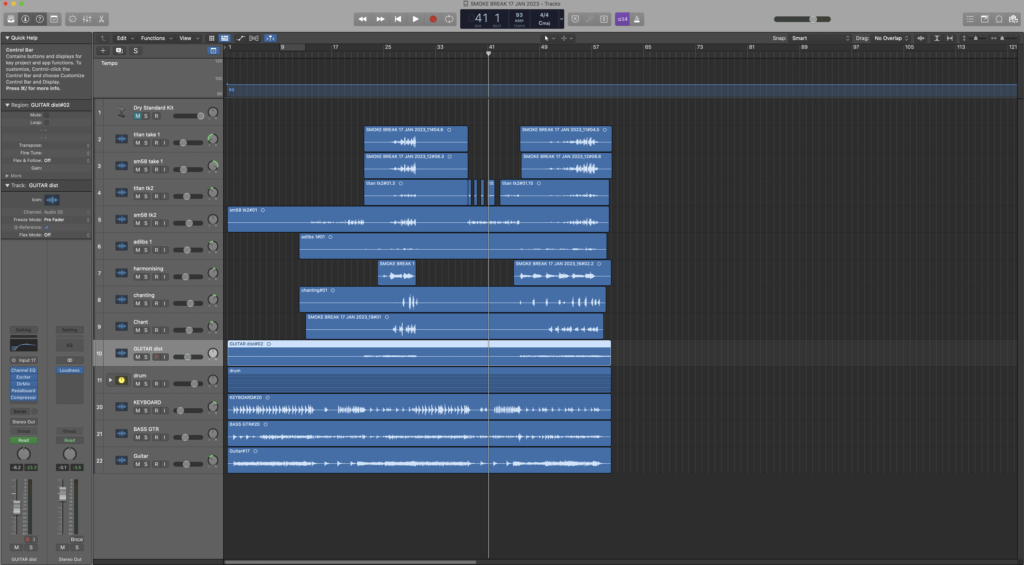Image resolution: width=1024 pixels, height=565 pixels.
Task: Click the Loudness plugin on Stereo Out
Action: point(69,370)
